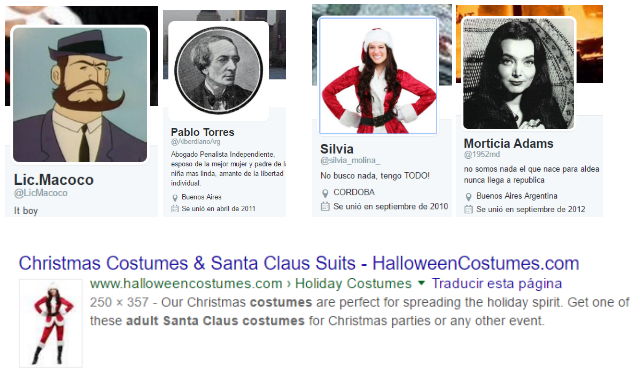Image resolution: width=640 pixels, height=373 pixels.
Task: Click calendar icon next to septiembre de 2010
Action: [x=325, y=206]
